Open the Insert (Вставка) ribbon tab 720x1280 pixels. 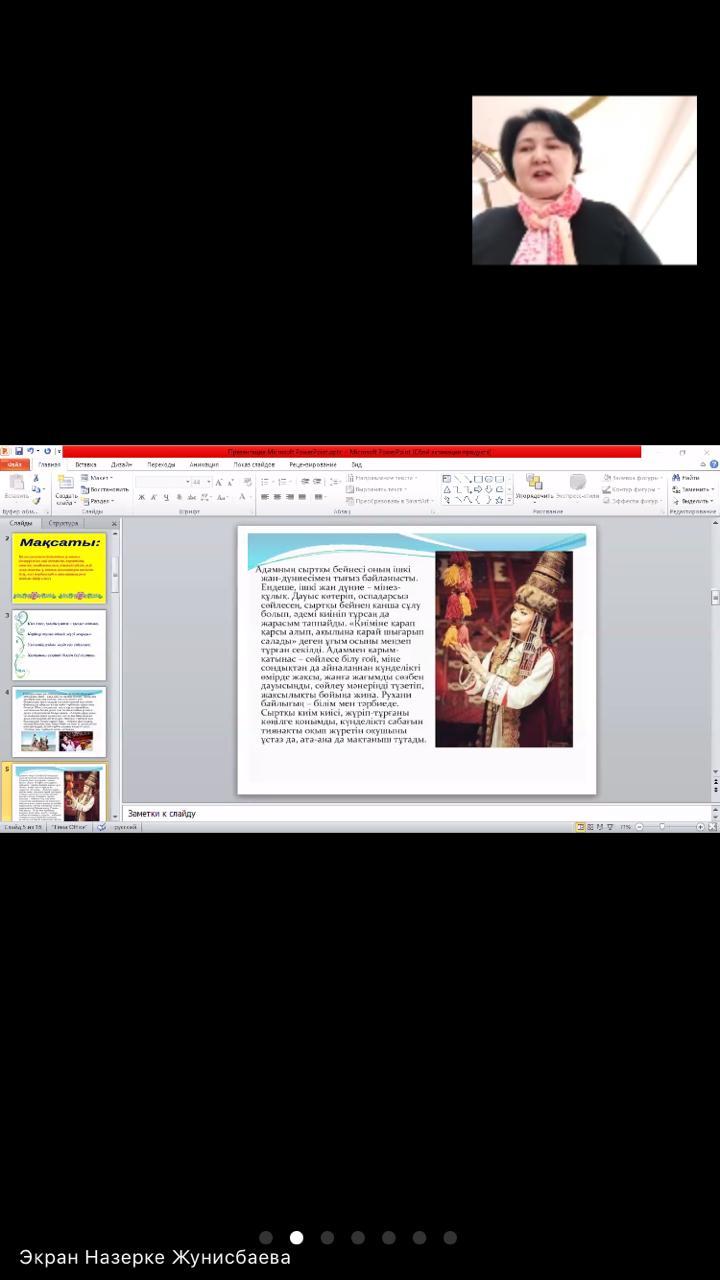pyautogui.click(x=86, y=465)
